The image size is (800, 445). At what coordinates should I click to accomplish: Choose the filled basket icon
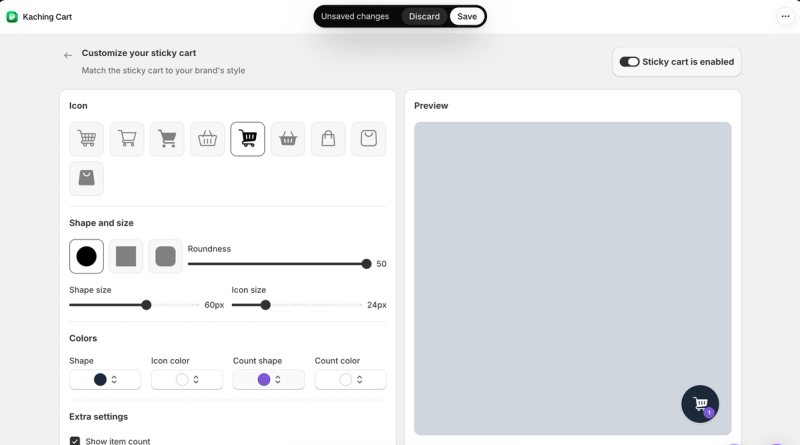tap(288, 139)
